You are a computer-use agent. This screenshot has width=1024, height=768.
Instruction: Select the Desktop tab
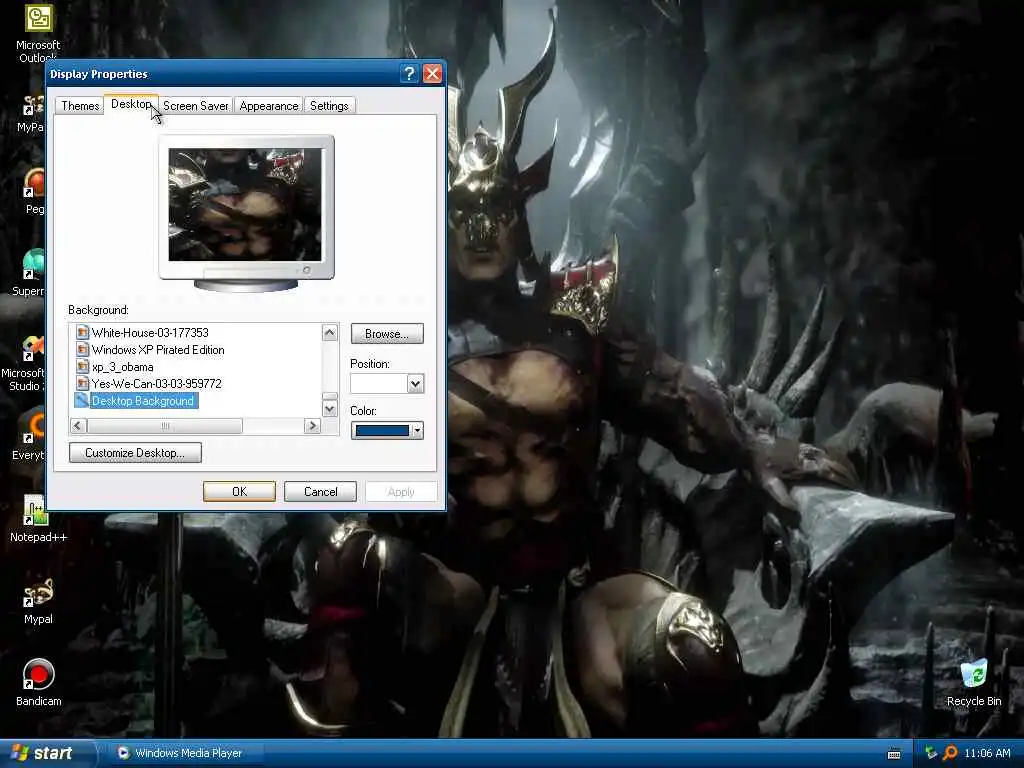coord(131,104)
